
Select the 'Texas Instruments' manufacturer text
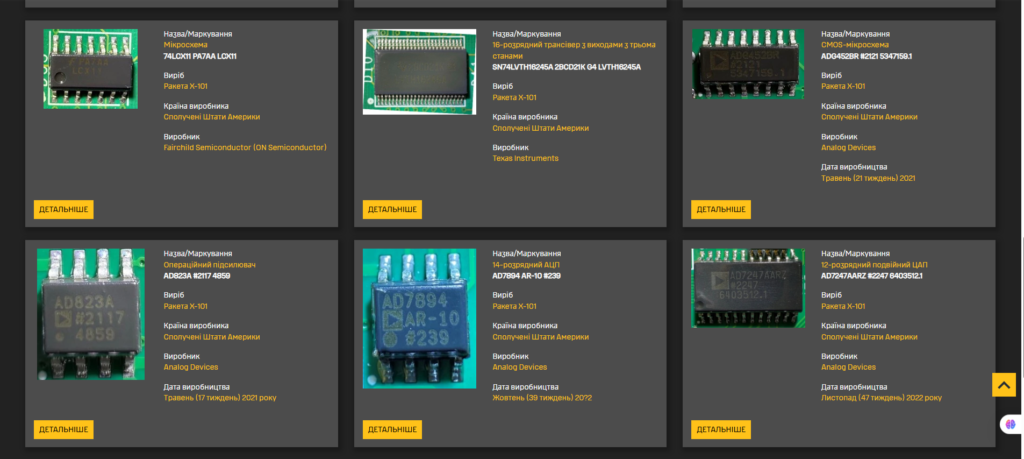point(526,159)
